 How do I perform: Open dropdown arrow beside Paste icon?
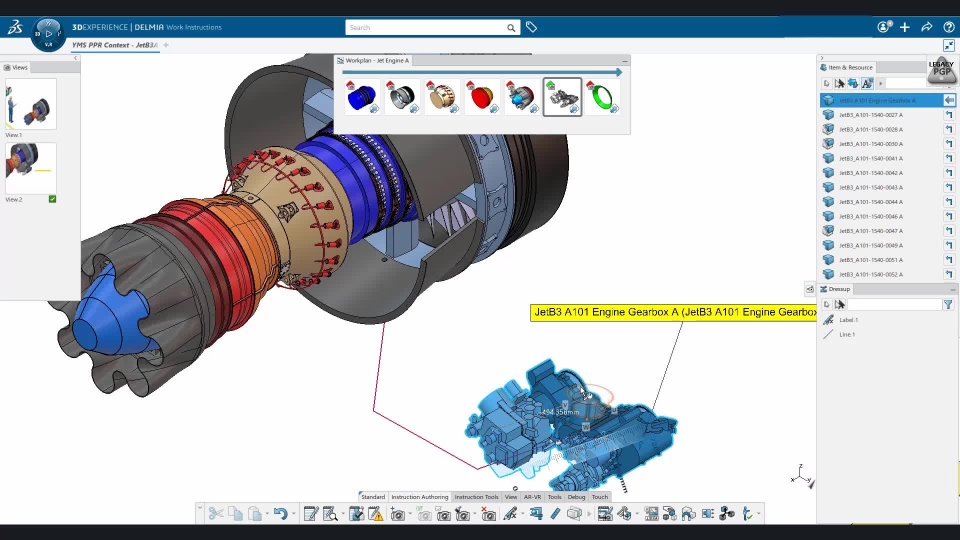pyautogui.click(x=267, y=514)
